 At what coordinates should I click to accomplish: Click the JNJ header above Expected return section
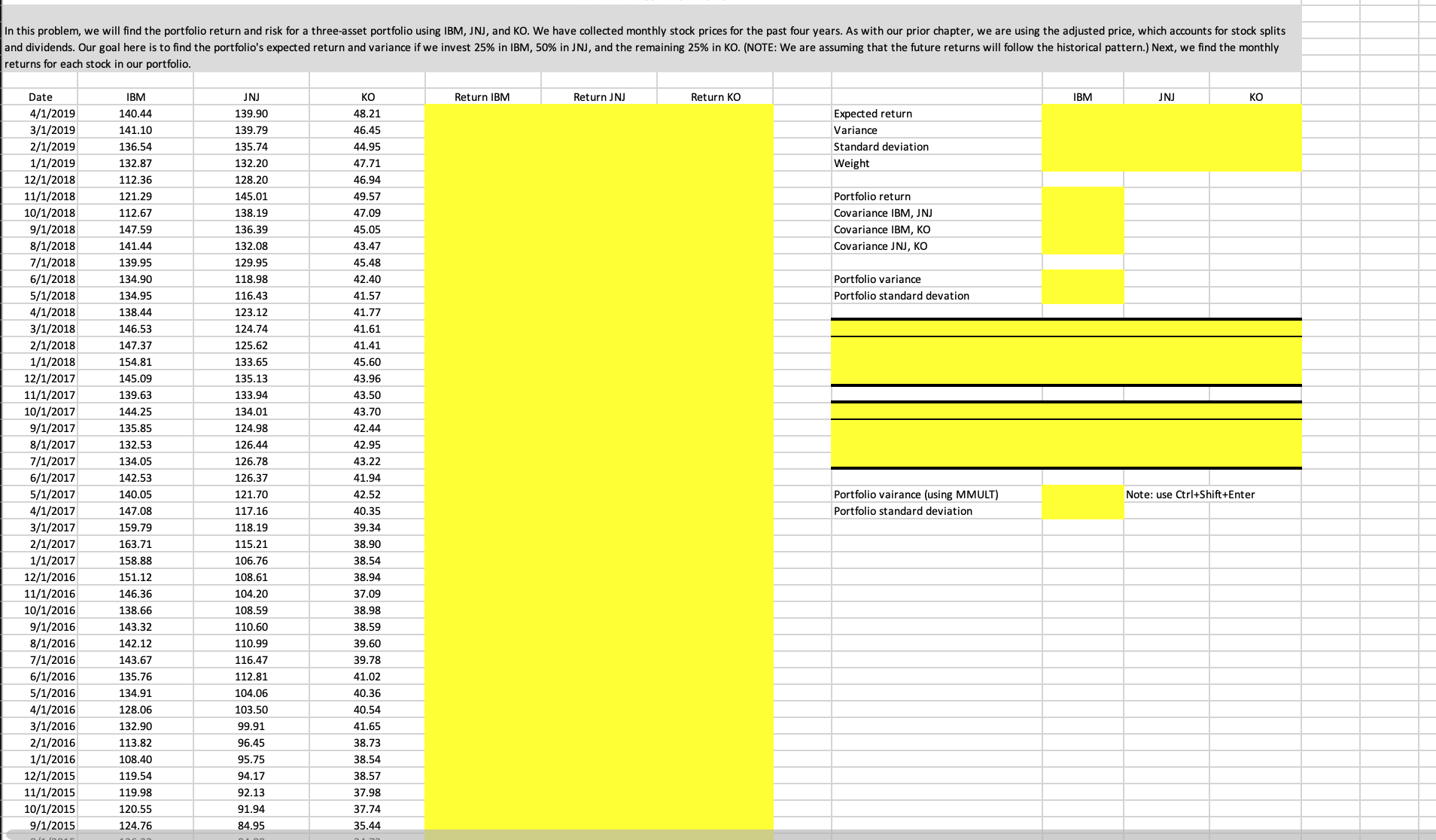tap(1167, 96)
